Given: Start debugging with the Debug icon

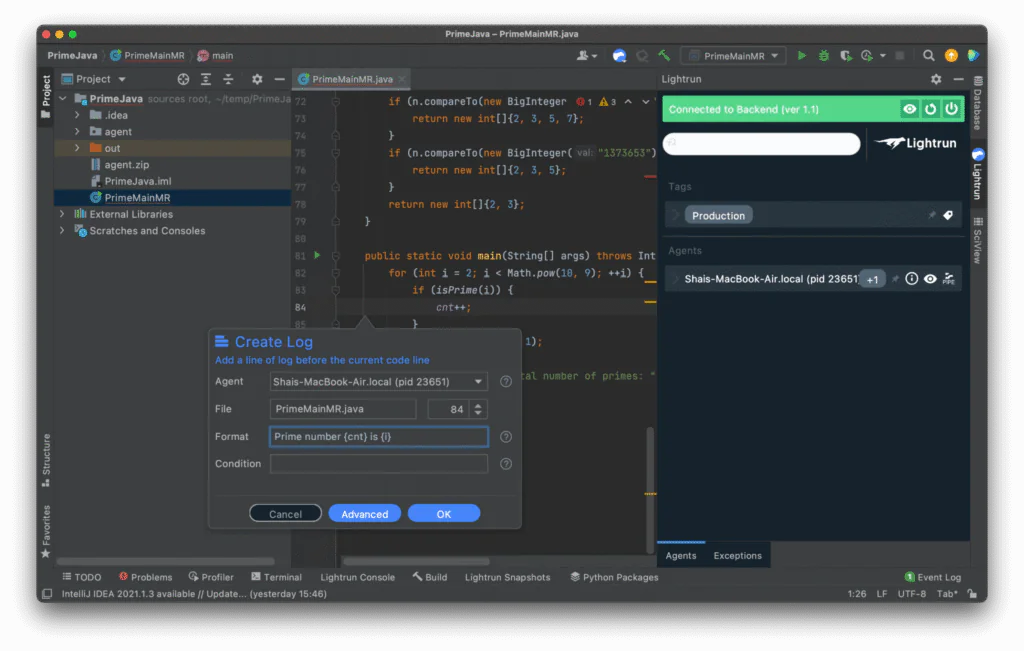Looking at the screenshot, I should [x=824, y=55].
